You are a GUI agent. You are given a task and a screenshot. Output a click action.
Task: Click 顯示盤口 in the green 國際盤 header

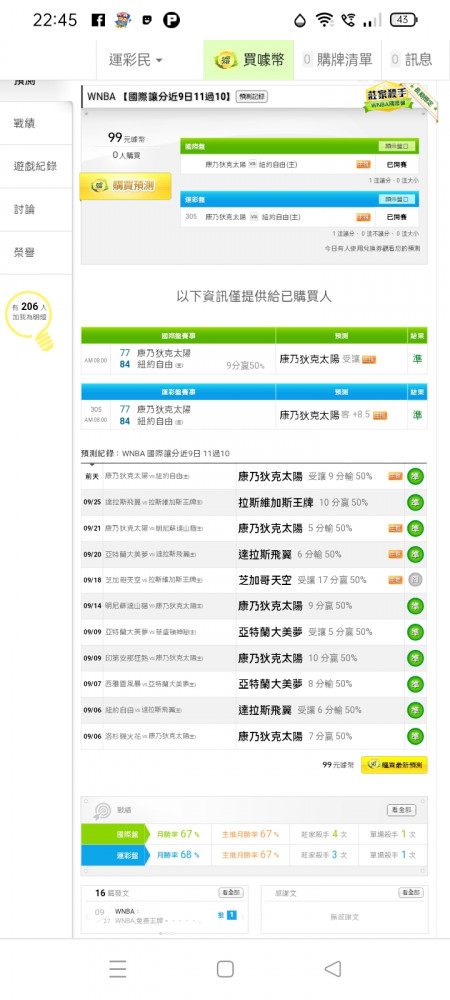click(x=398, y=146)
